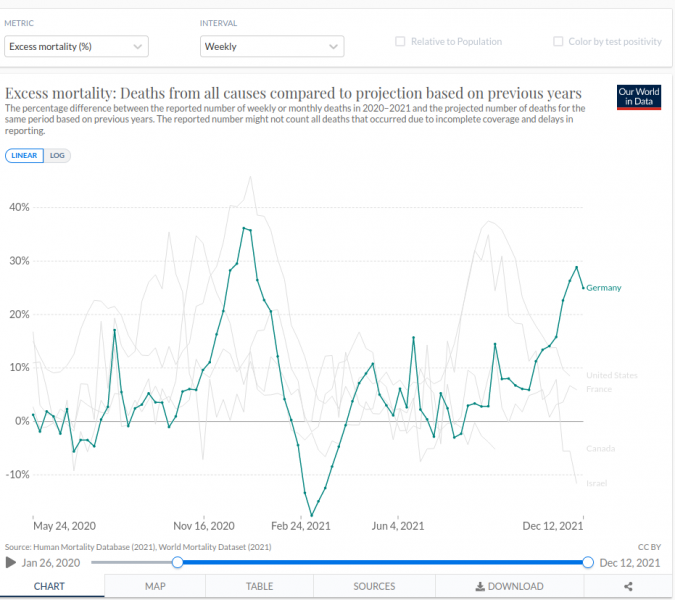Image resolution: width=675 pixels, height=600 pixels.
Task: View the SOURCES tab
Action: [x=374, y=586]
